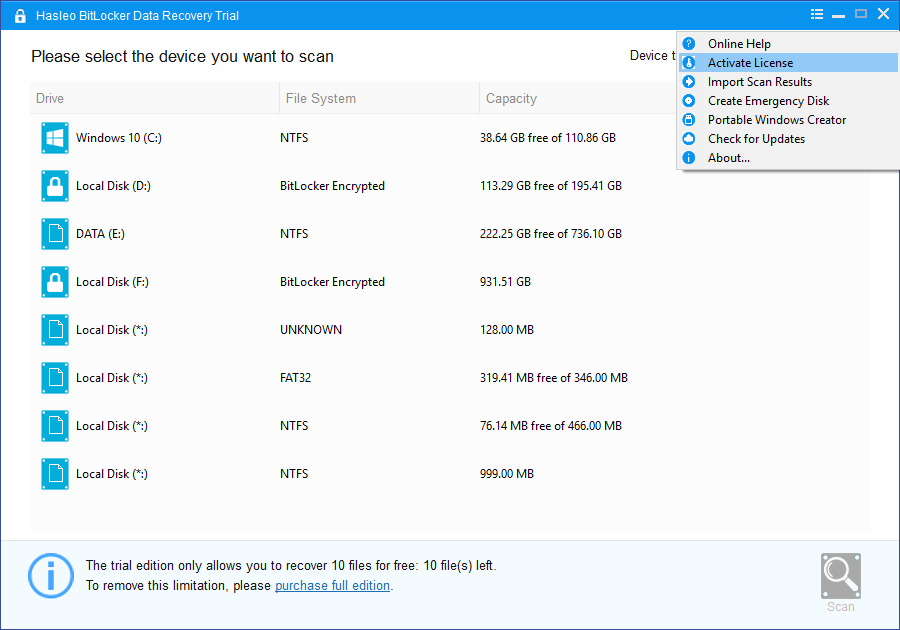This screenshot has height=630, width=900.
Task: Choose Check for Updates in the menu
Action: (789, 138)
